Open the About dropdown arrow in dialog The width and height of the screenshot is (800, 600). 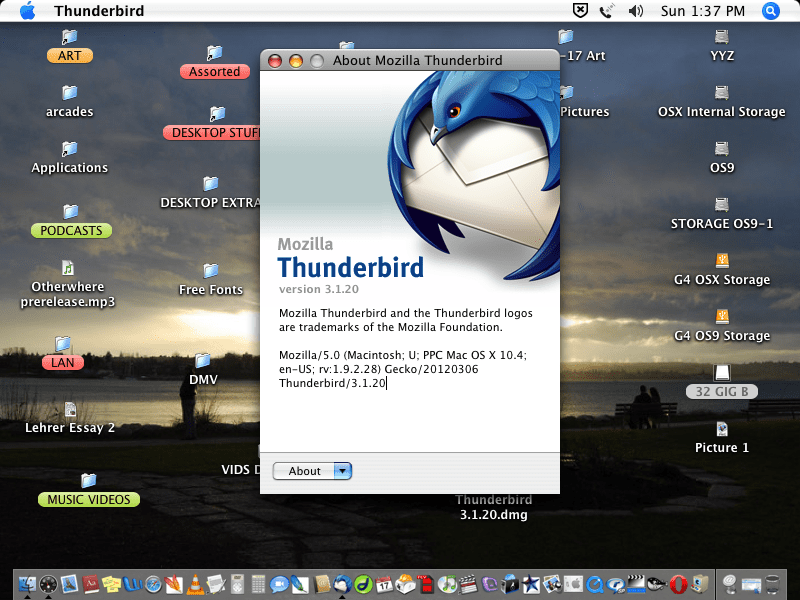[343, 471]
